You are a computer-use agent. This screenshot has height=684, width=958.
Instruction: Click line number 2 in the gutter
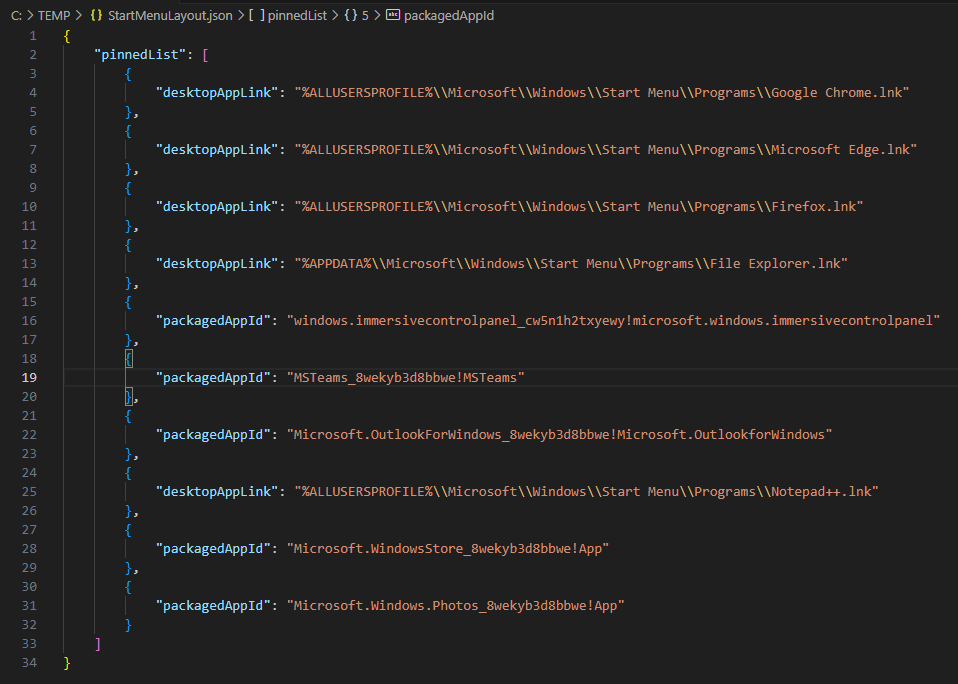33,54
